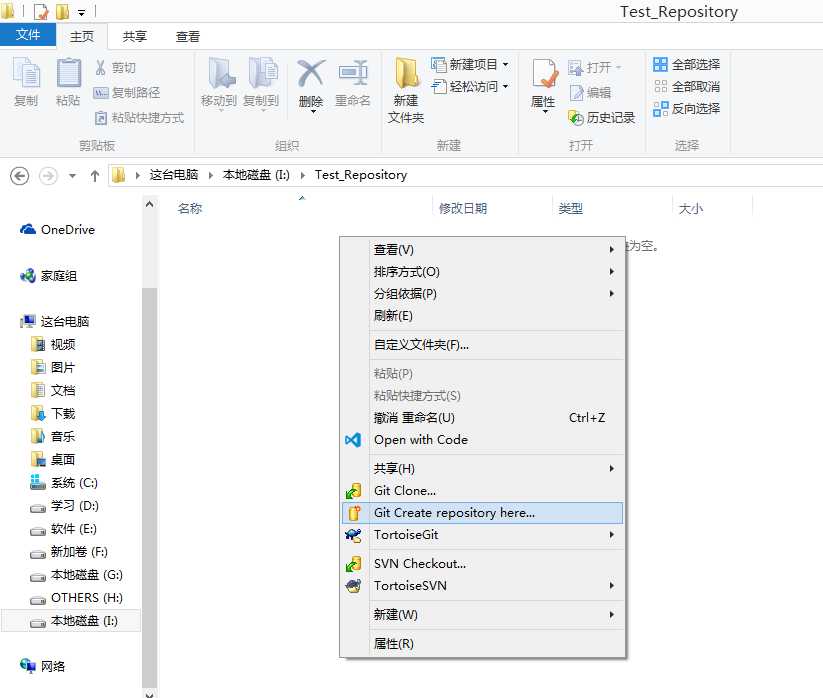This screenshot has height=698, width=823.
Task: Click SVN Checkout... in the context menu
Action: (482, 564)
